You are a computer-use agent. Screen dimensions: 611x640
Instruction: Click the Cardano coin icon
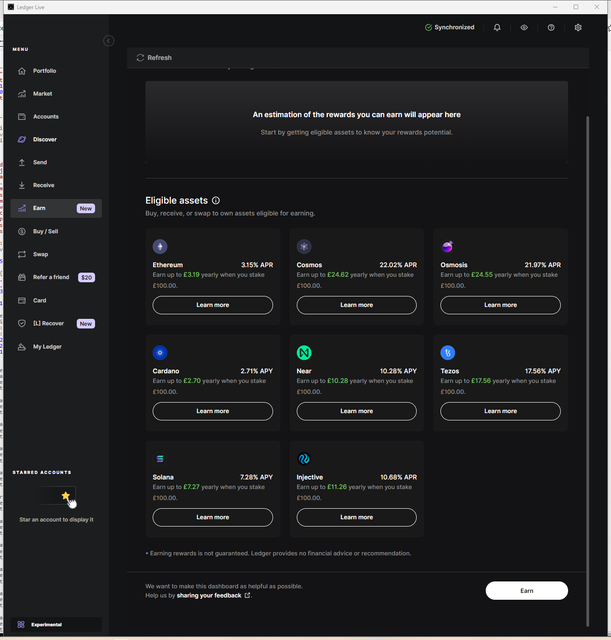[160, 353]
